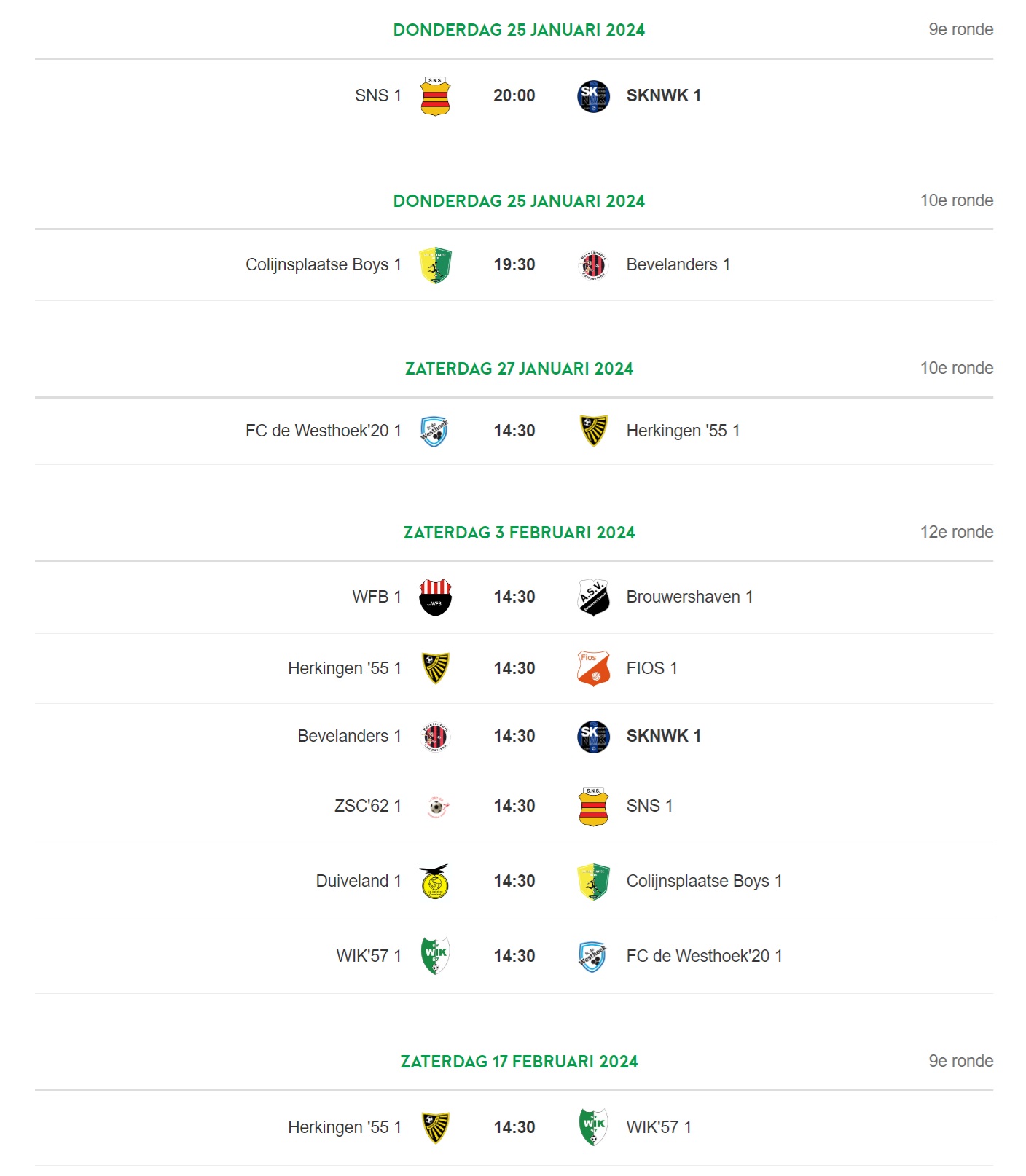
Task: Select FC de Westhoek'20 logo, 27 Januari match
Action: pyautogui.click(x=434, y=431)
